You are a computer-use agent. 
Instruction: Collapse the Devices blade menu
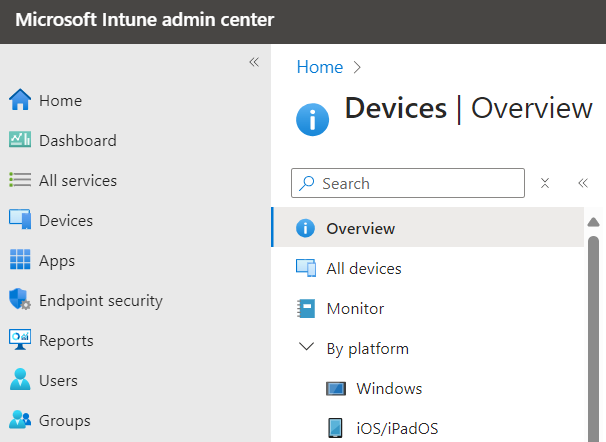pos(583,183)
